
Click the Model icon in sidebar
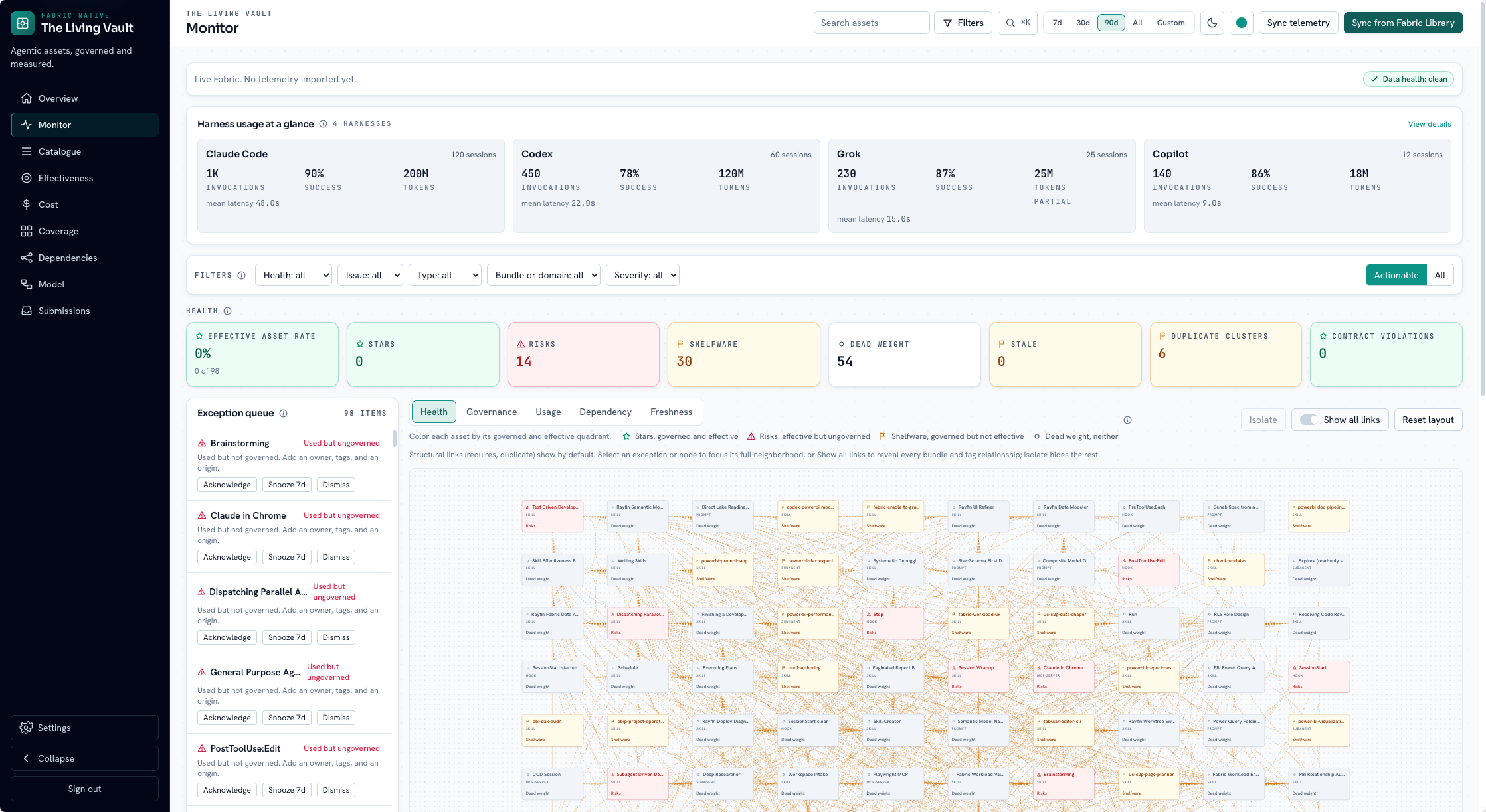pyautogui.click(x=27, y=284)
